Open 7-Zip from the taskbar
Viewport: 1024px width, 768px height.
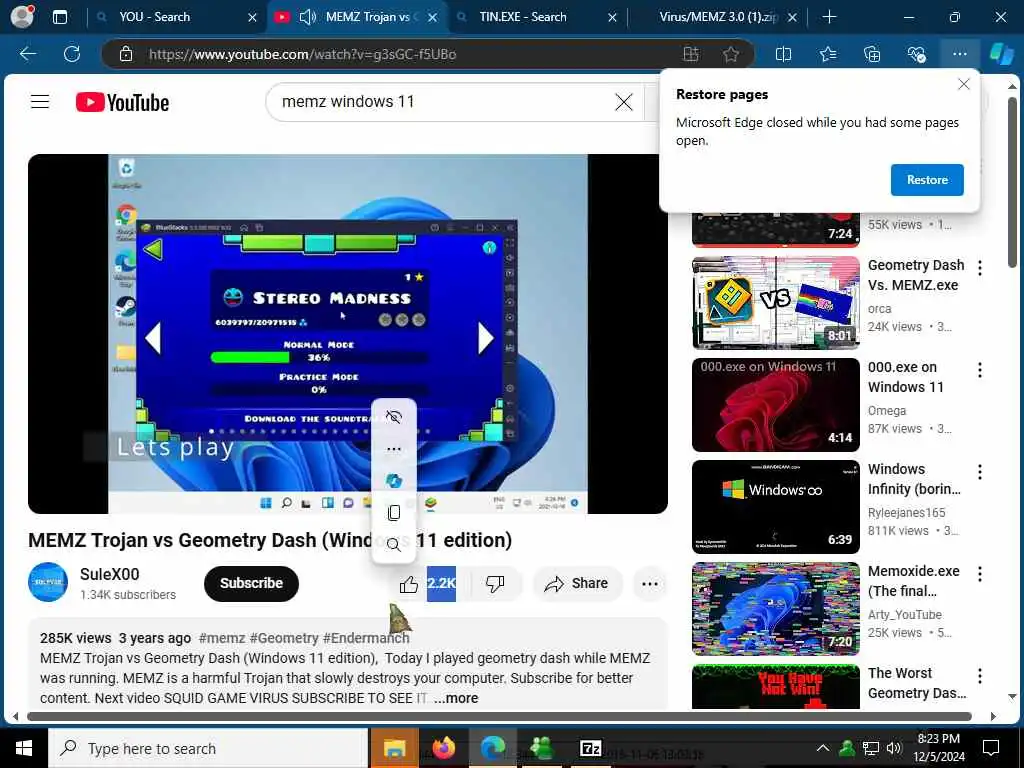tap(590, 748)
